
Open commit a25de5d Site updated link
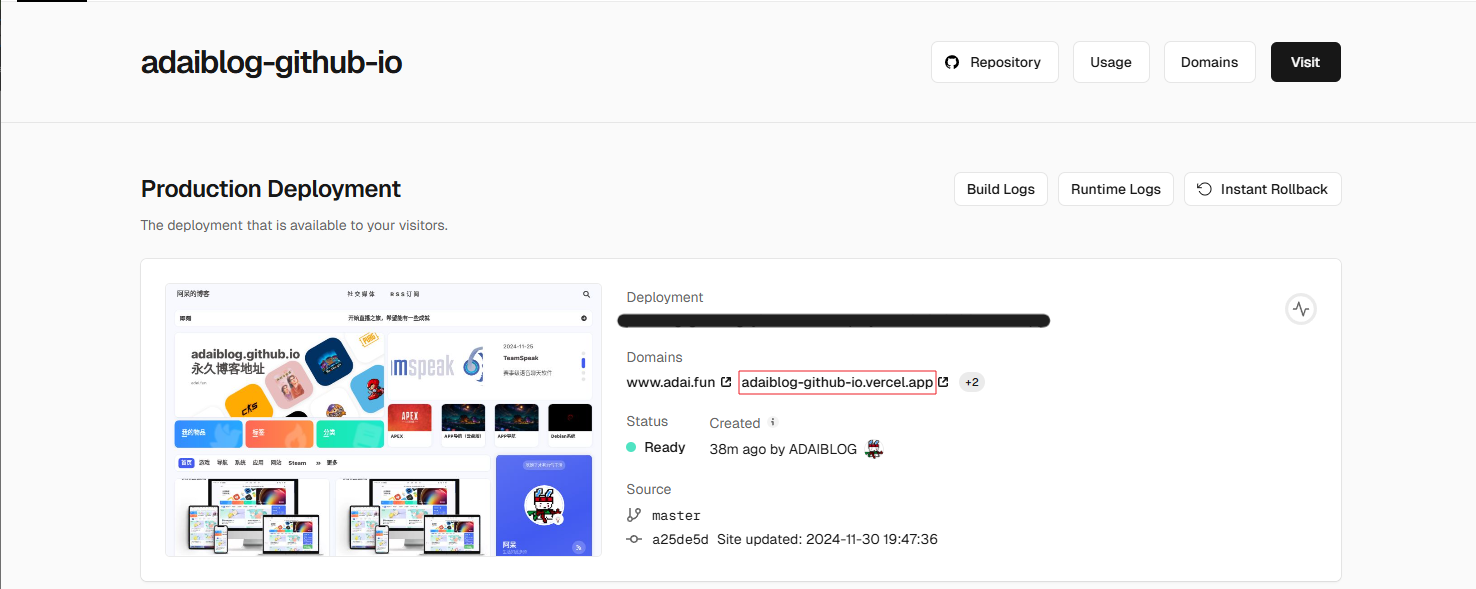tap(795, 539)
